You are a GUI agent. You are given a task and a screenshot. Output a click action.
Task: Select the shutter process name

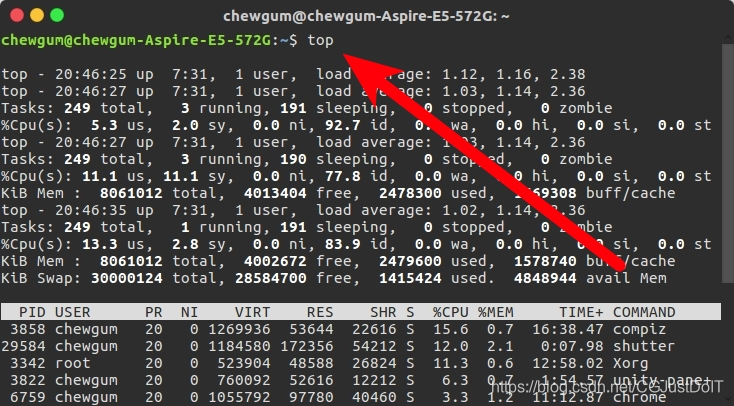coord(644,347)
